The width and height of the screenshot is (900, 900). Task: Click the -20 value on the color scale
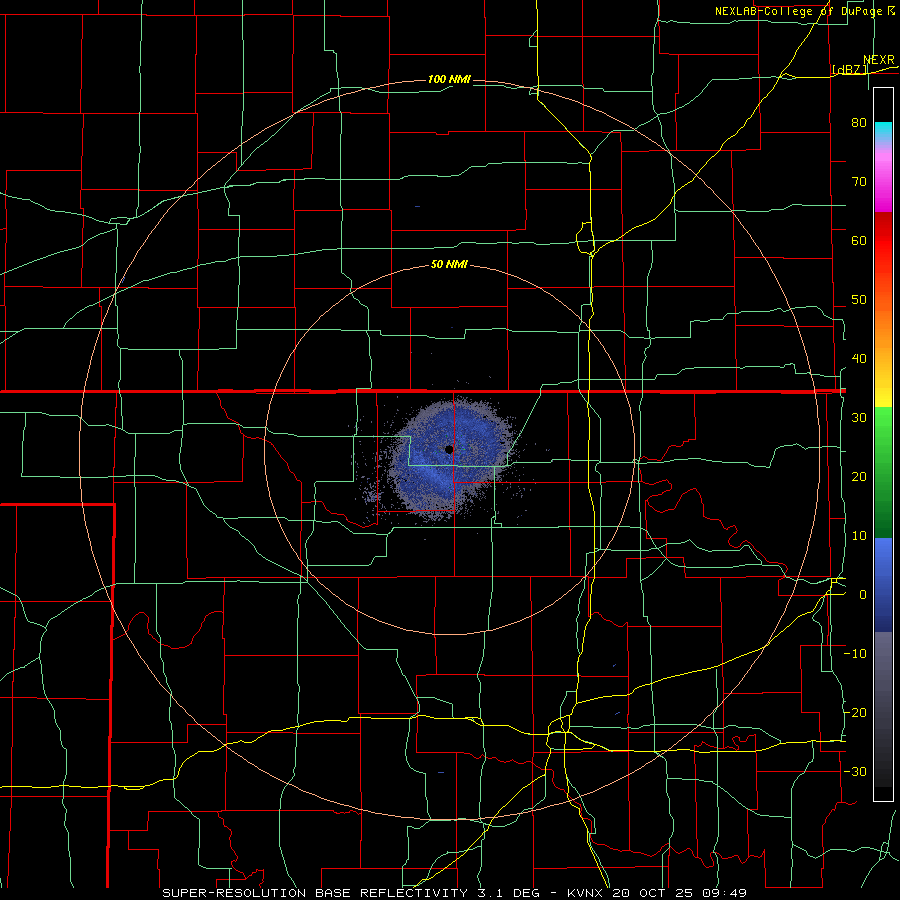[x=855, y=712]
